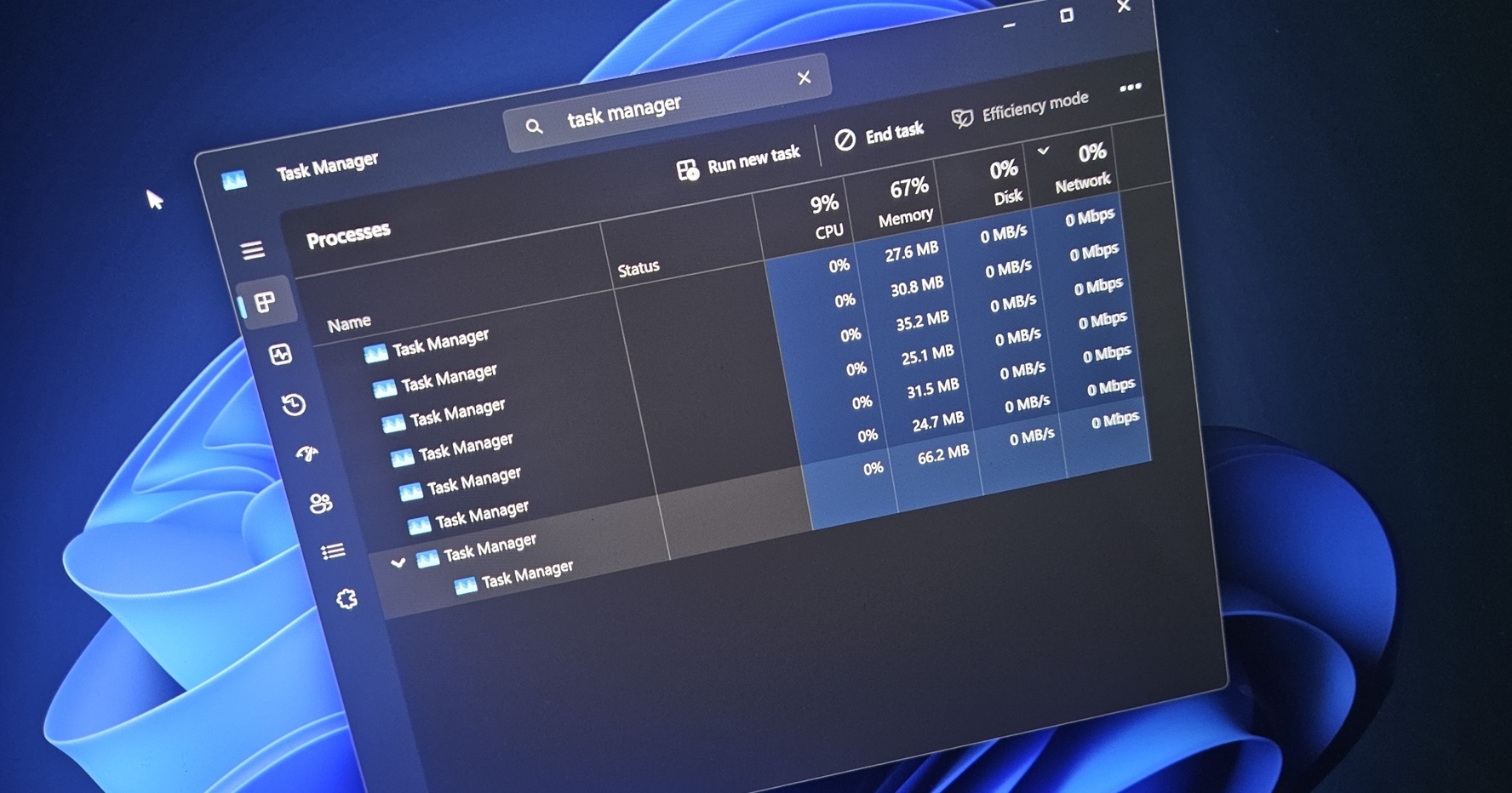The image size is (1512, 793).
Task: Click the search magnifier icon
Action: point(535,126)
